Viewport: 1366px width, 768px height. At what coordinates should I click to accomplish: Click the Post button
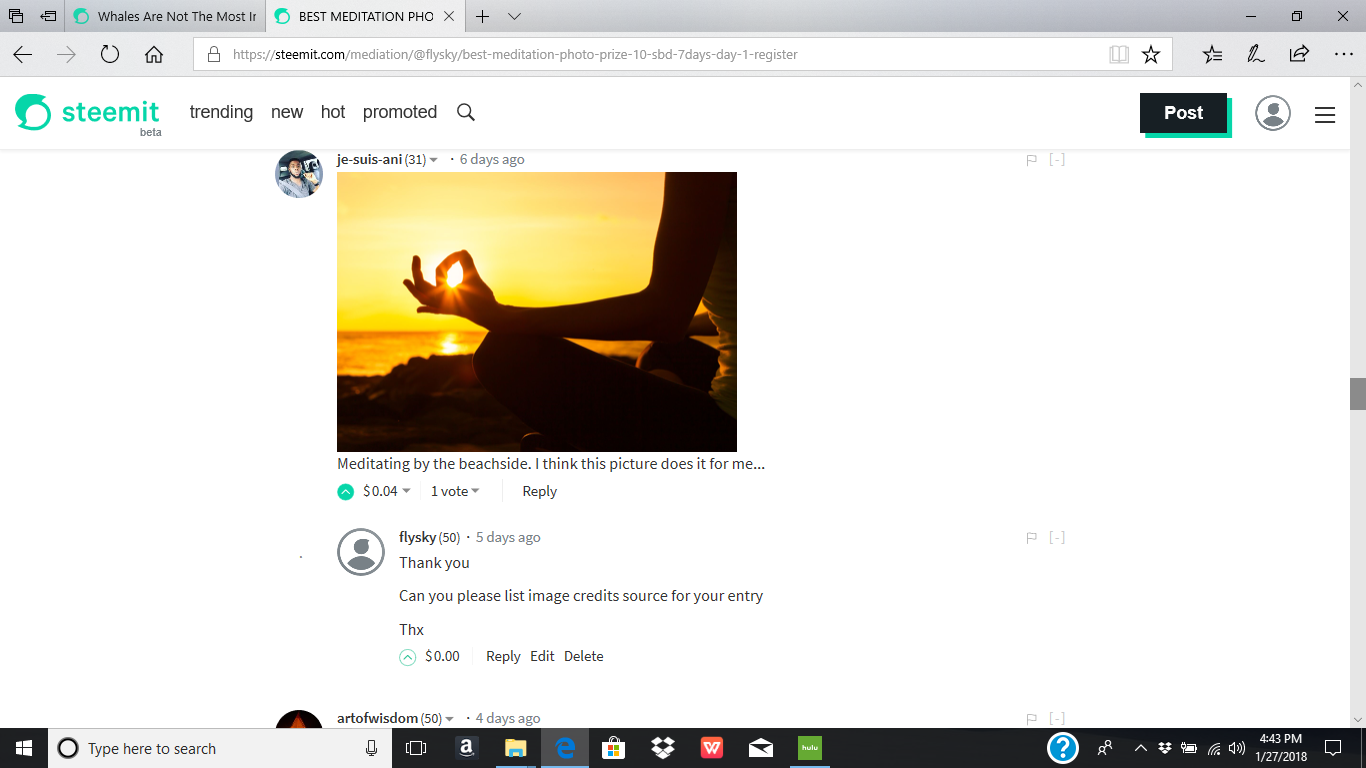point(1183,113)
